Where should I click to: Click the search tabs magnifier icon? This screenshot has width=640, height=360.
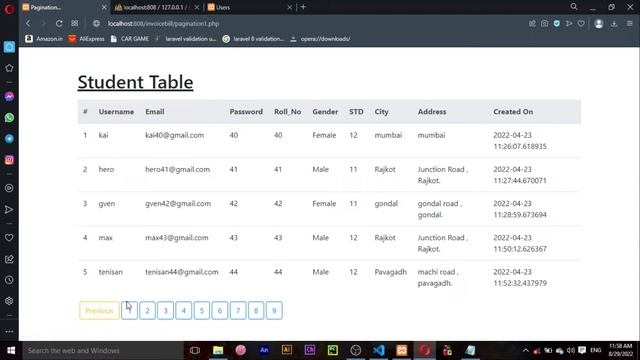click(x=574, y=7)
